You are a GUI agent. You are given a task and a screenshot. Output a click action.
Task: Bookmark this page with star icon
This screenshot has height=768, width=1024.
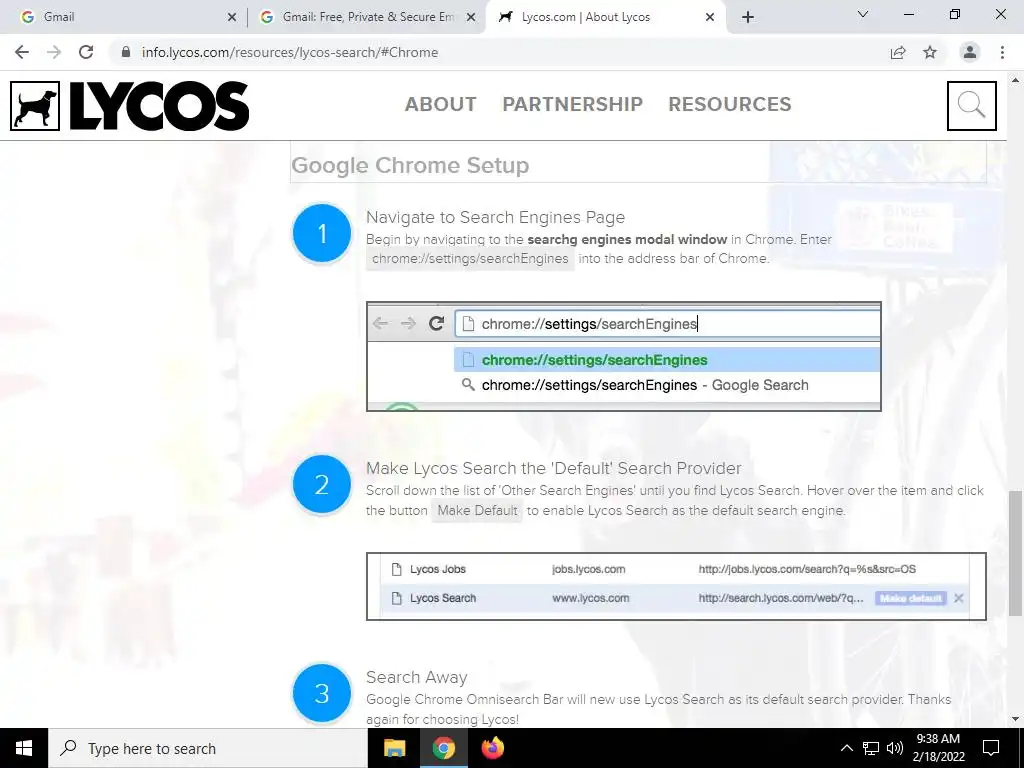click(x=930, y=52)
